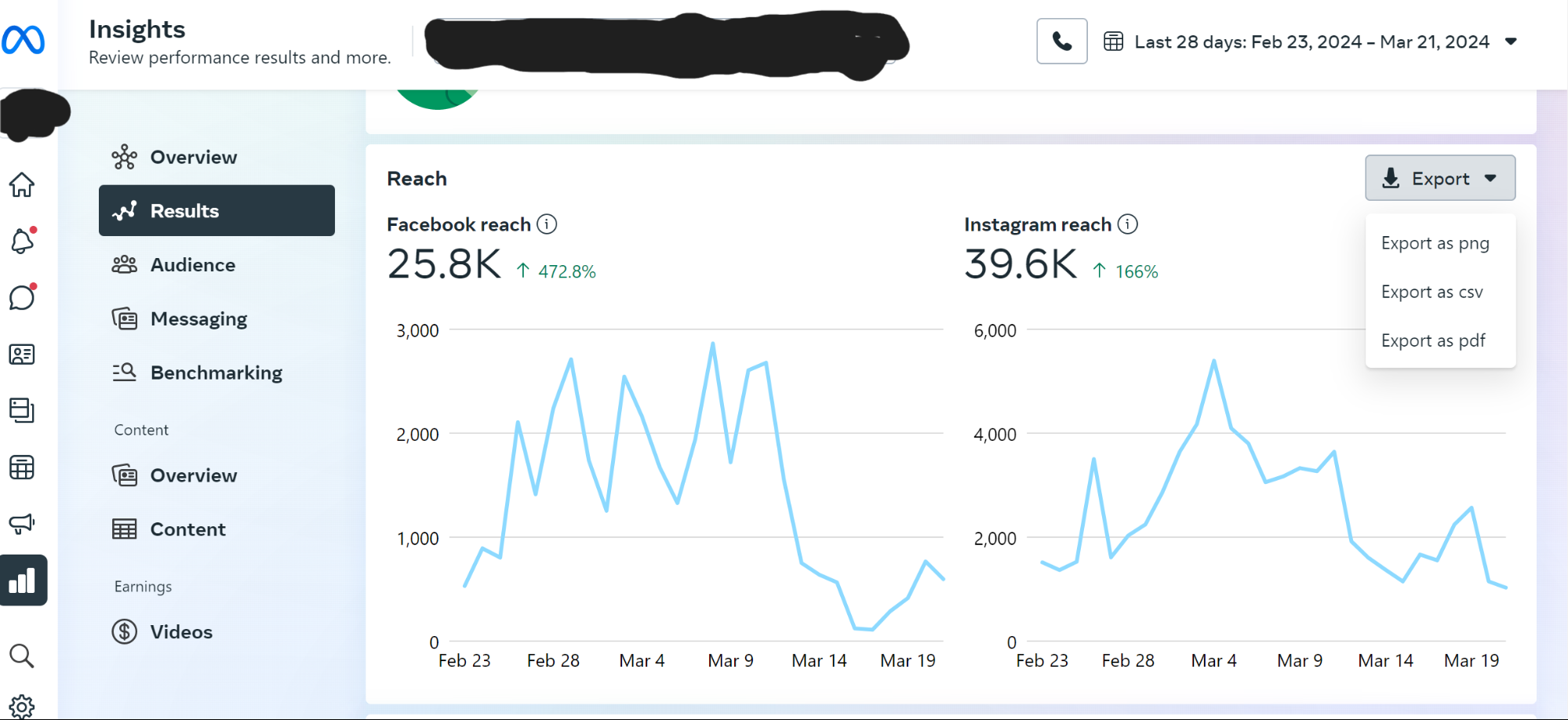Image resolution: width=1568 pixels, height=720 pixels.
Task: Go to Videos under Earnings
Action: 180,631
